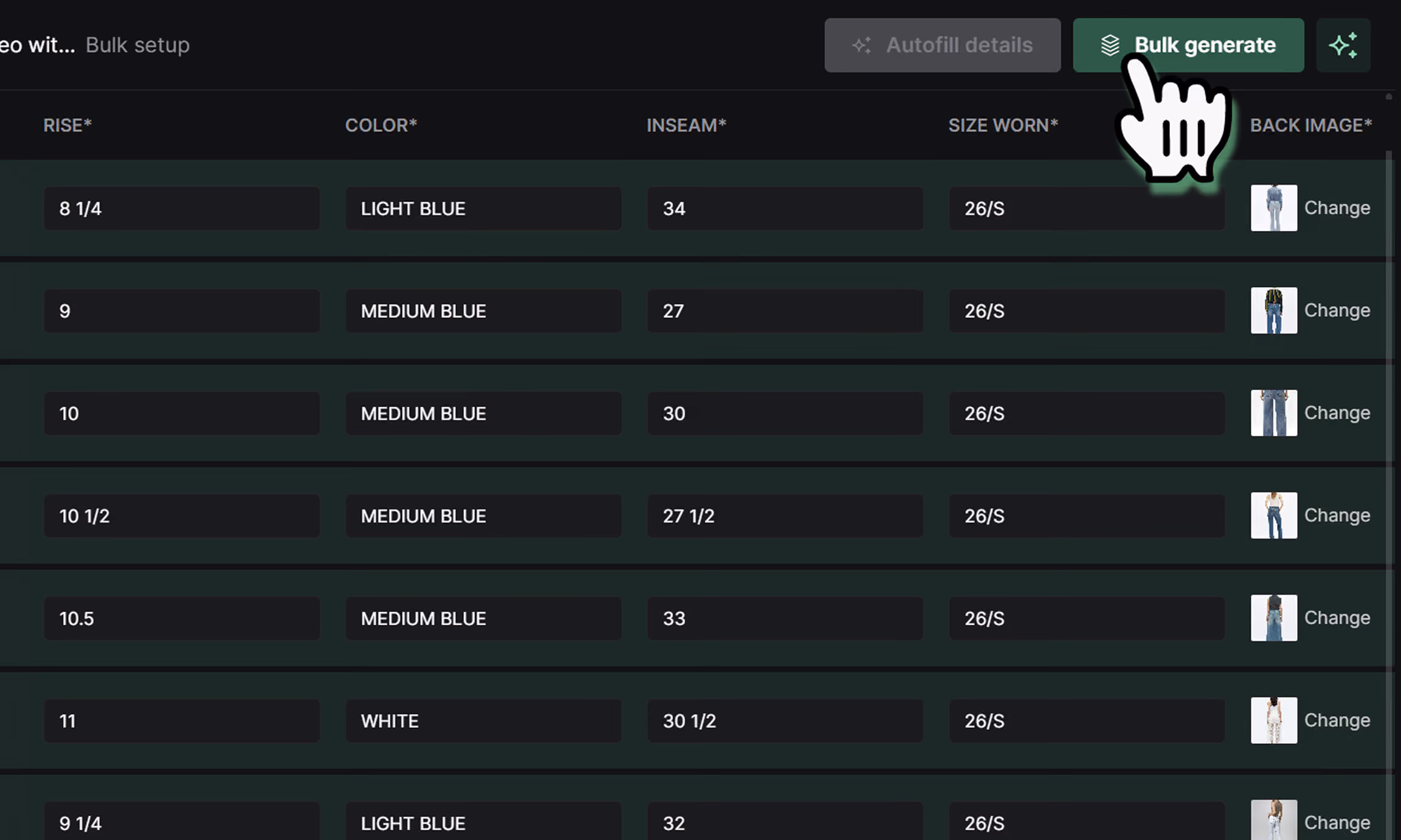Edit the rise field reading 11

click(182, 721)
